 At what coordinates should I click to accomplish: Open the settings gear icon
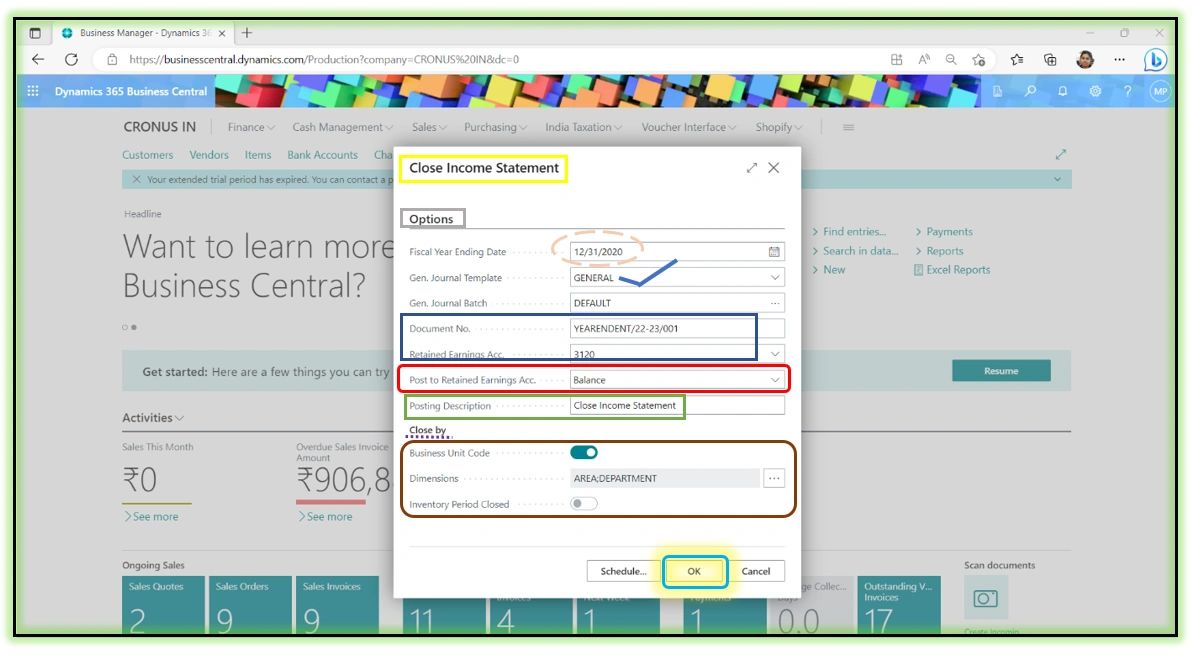pyautogui.click(x=1096, y=91)
